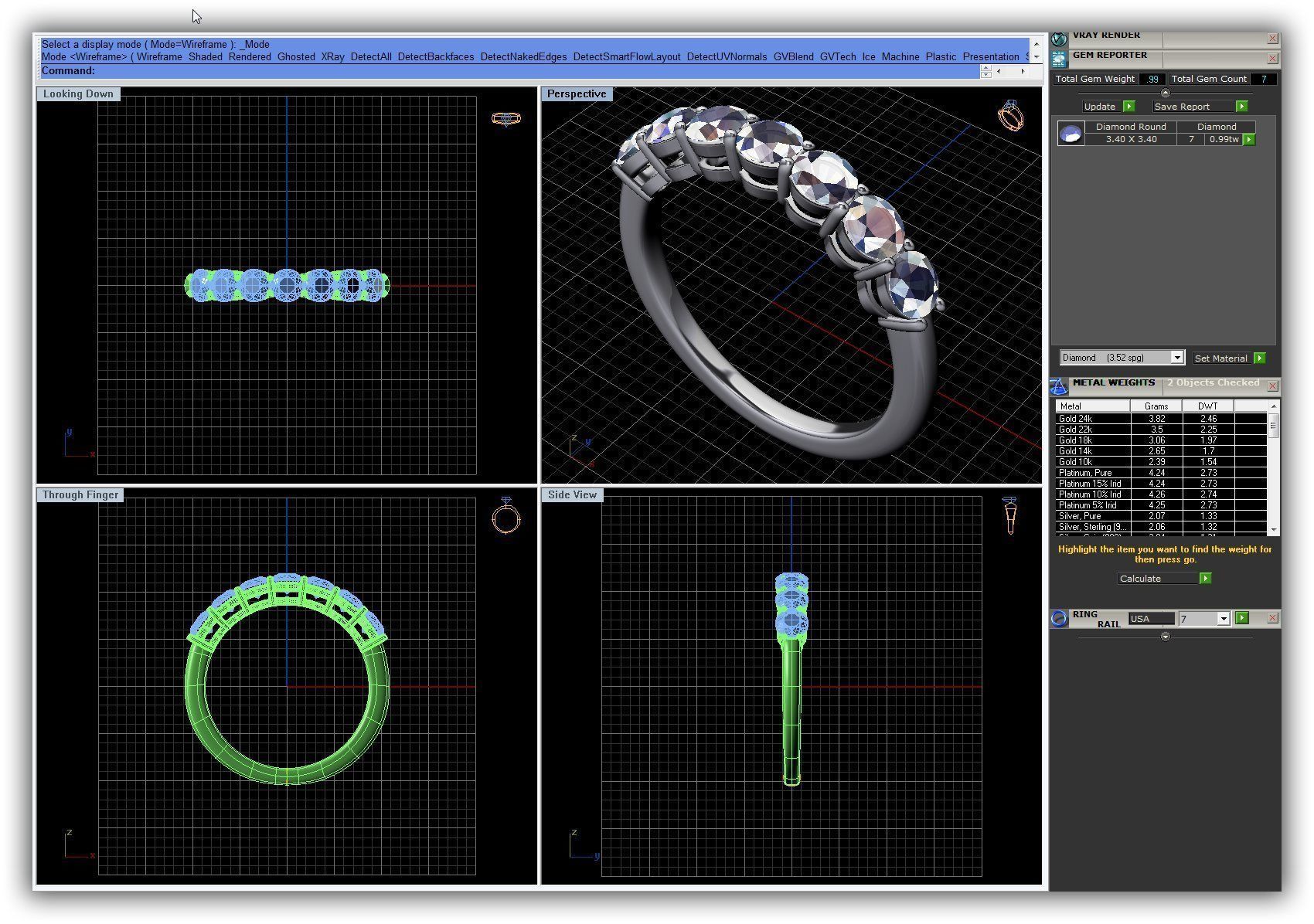Click the Update button
The image size is (1314, 924).
coord(1100,107)
